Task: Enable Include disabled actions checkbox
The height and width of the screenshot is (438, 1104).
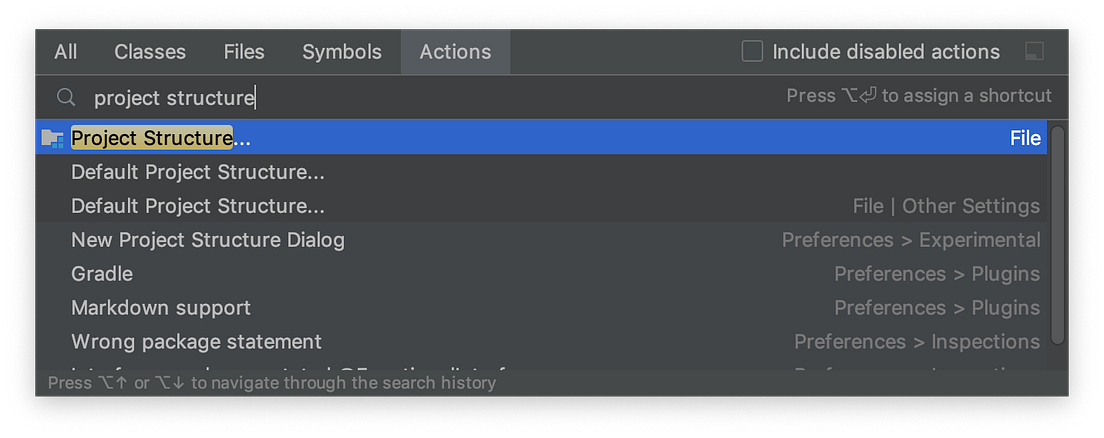Action: coord(752,51)
